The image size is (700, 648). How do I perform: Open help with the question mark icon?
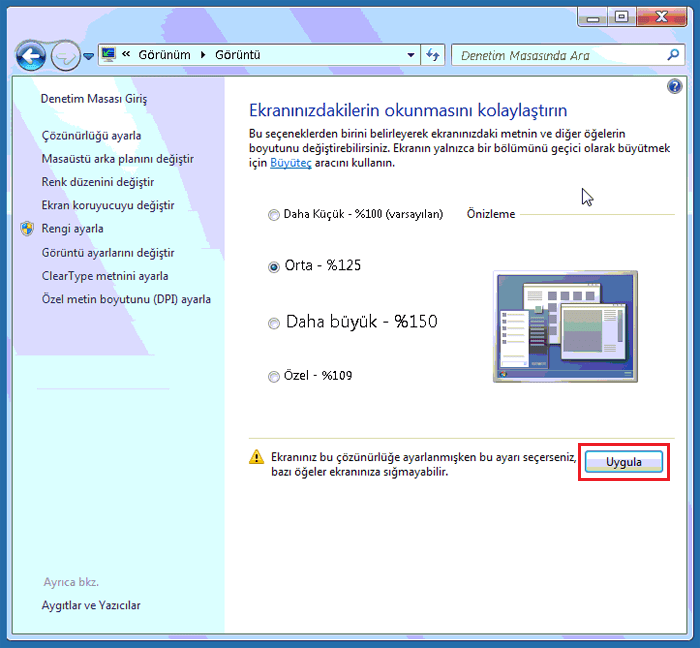tap(674, 86)
